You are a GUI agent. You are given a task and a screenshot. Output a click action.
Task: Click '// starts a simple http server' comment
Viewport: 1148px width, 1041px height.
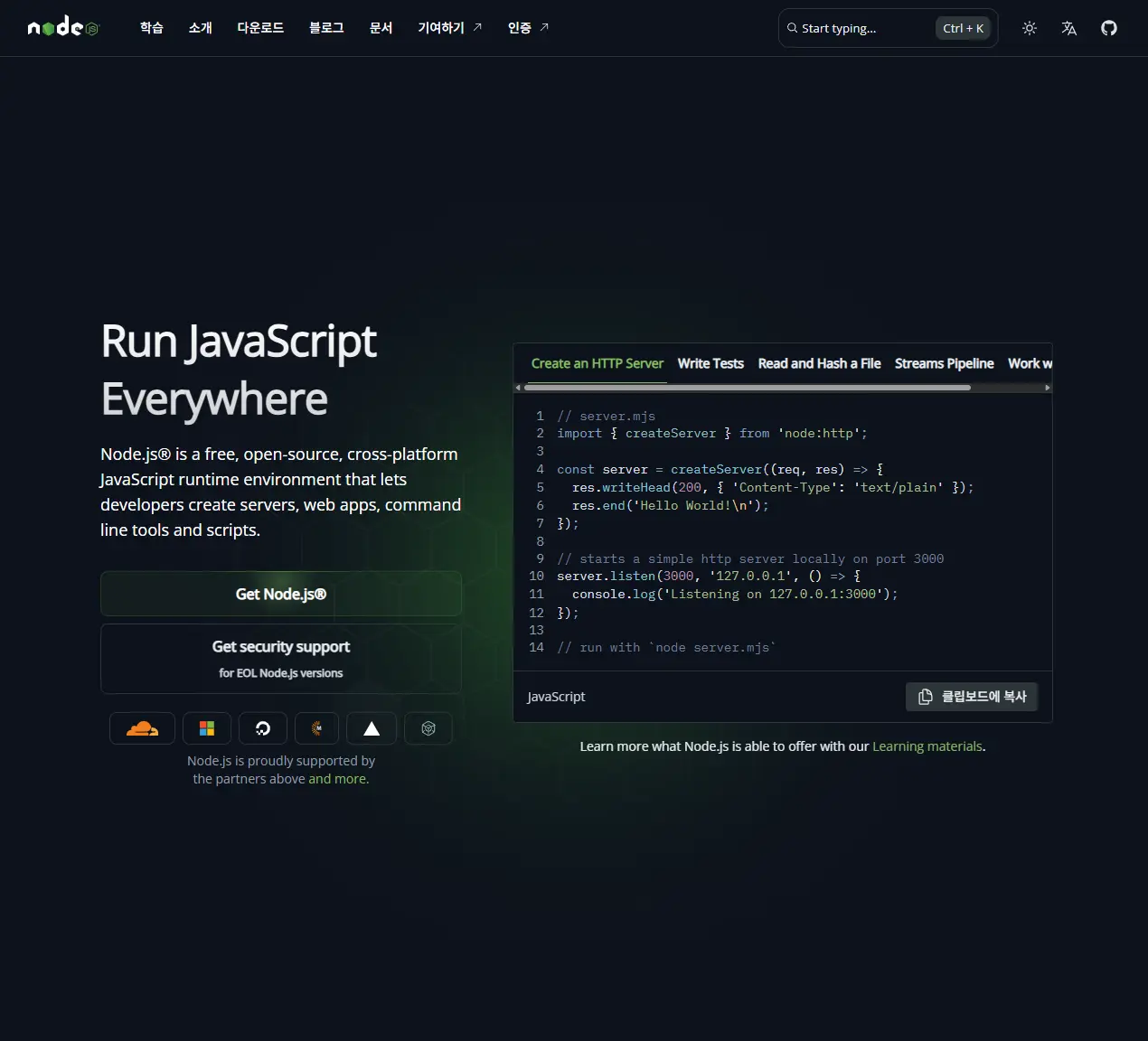750,559
